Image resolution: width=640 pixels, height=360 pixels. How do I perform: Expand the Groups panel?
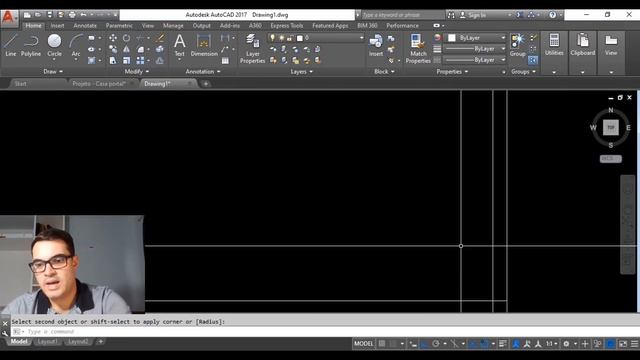tap(523, 71)
